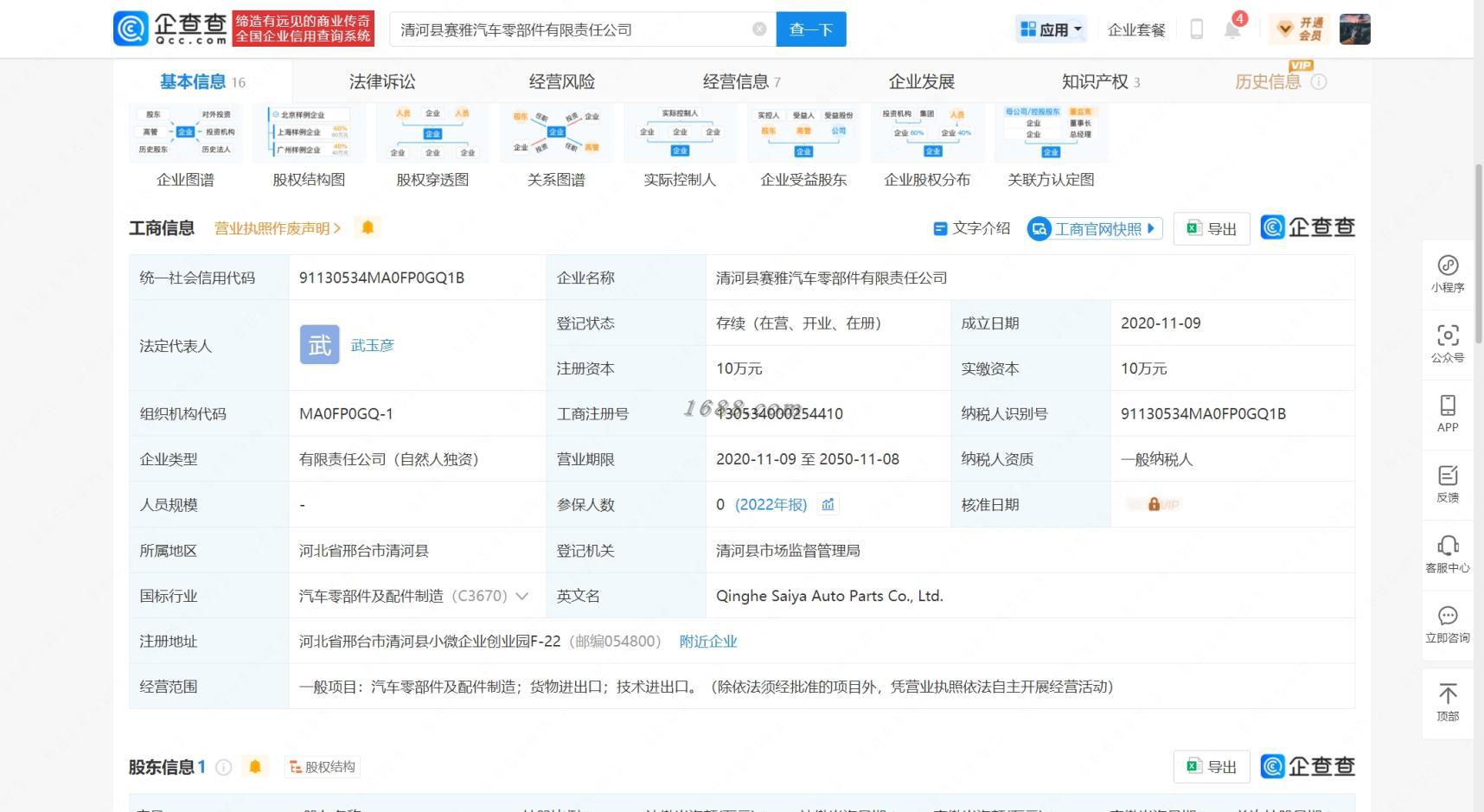Switch to 企业发展 tab
This screenshot has width=1484, height=812.
921,81
